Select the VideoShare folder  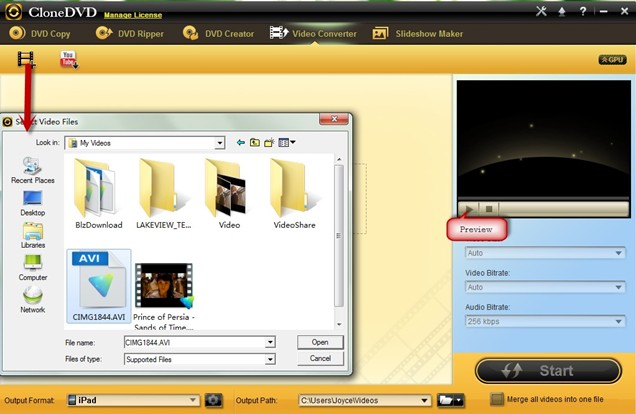pyautogui.click(x=294, y=194)
